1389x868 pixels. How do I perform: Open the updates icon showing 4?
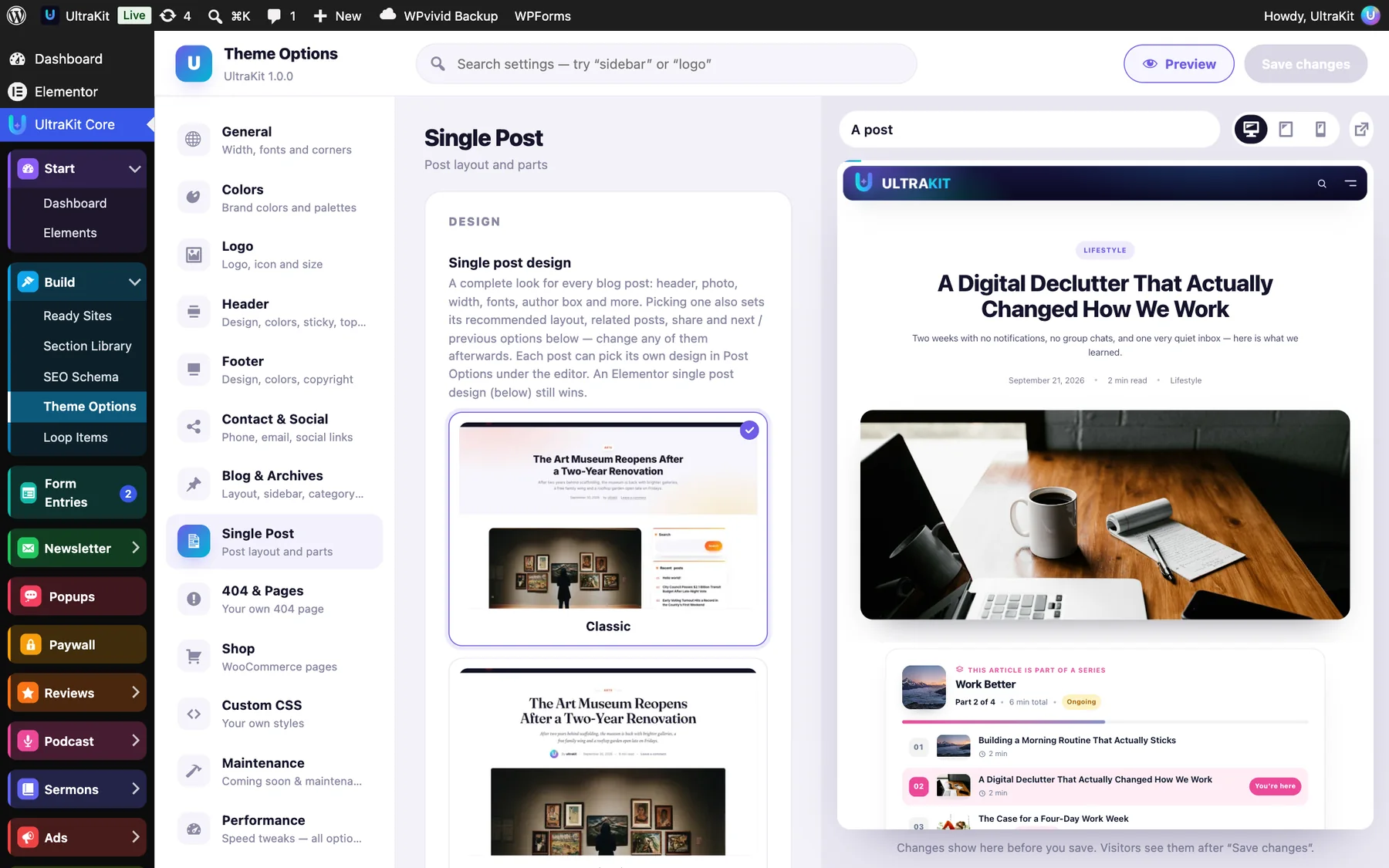175,15
